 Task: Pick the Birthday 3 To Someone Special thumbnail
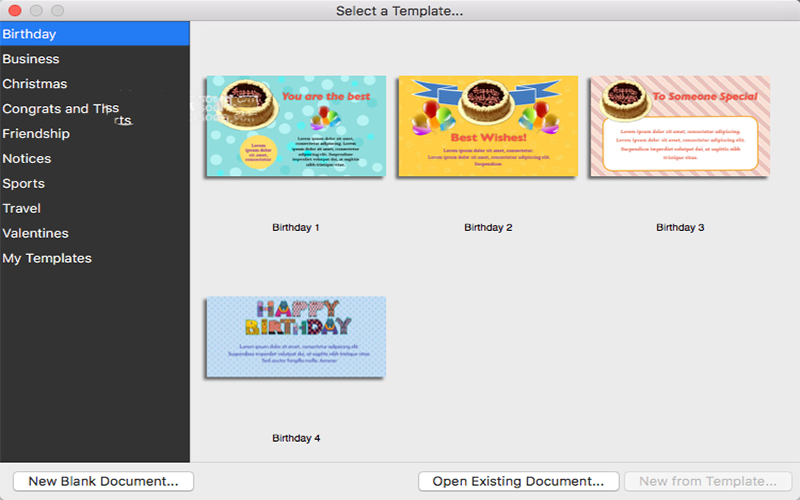click(x=680, y=126)
